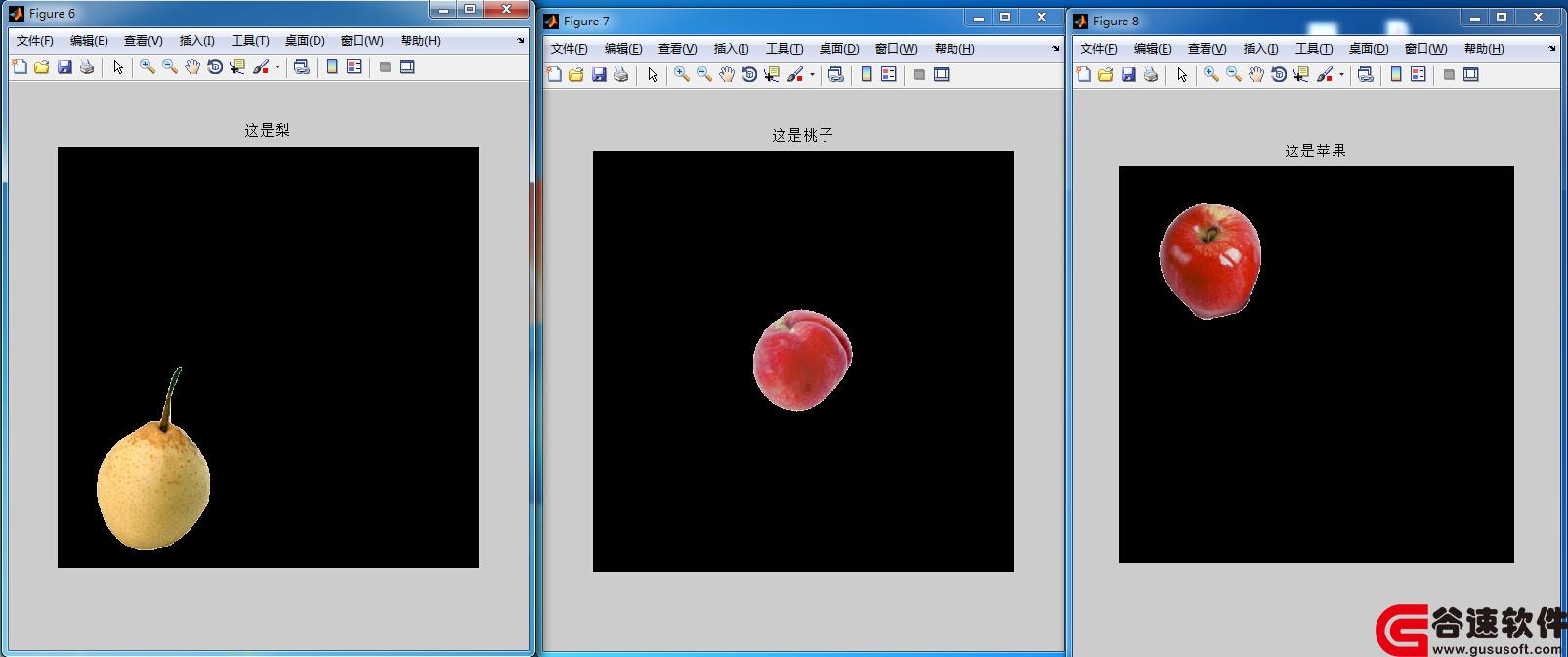Viewport: 1568px width, 657px height.
Task: Toggle Zoom In tool in Figure 6
Action: [148, 66]
